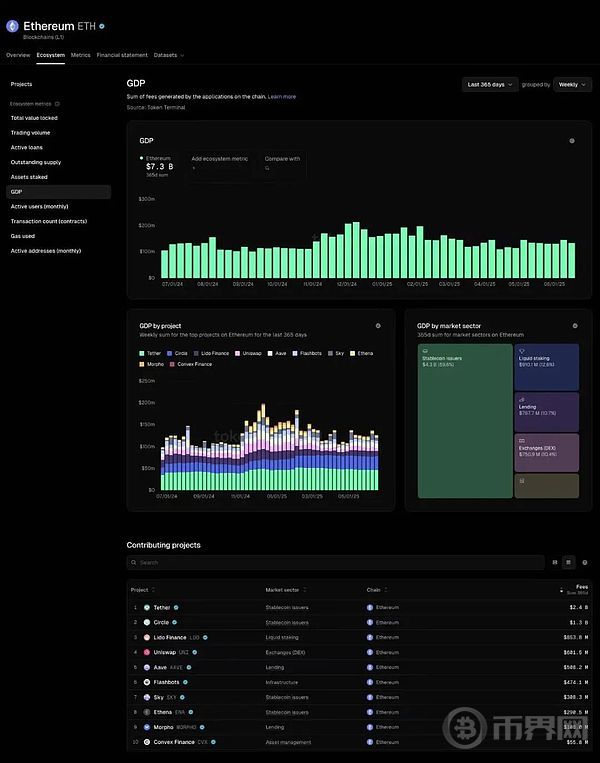
Task: Toggle Flashbots series in the legend
Action: click(x=307, y=353)
